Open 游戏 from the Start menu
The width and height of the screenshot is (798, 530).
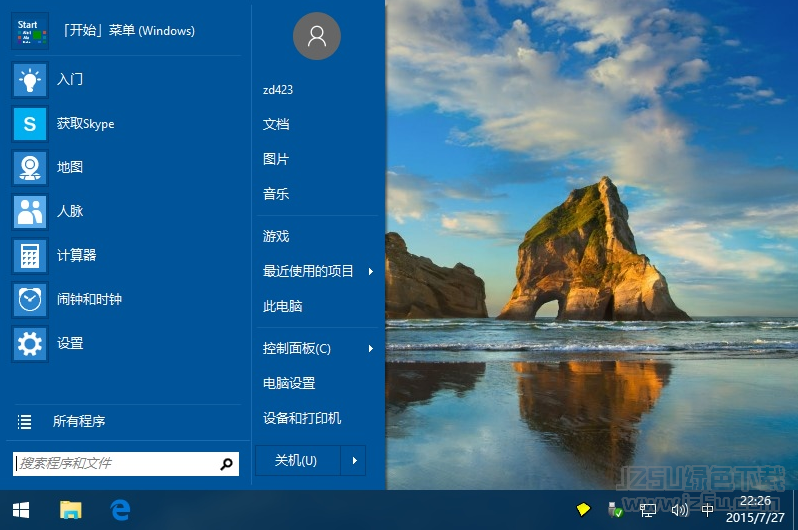click(x=276, y=236)
